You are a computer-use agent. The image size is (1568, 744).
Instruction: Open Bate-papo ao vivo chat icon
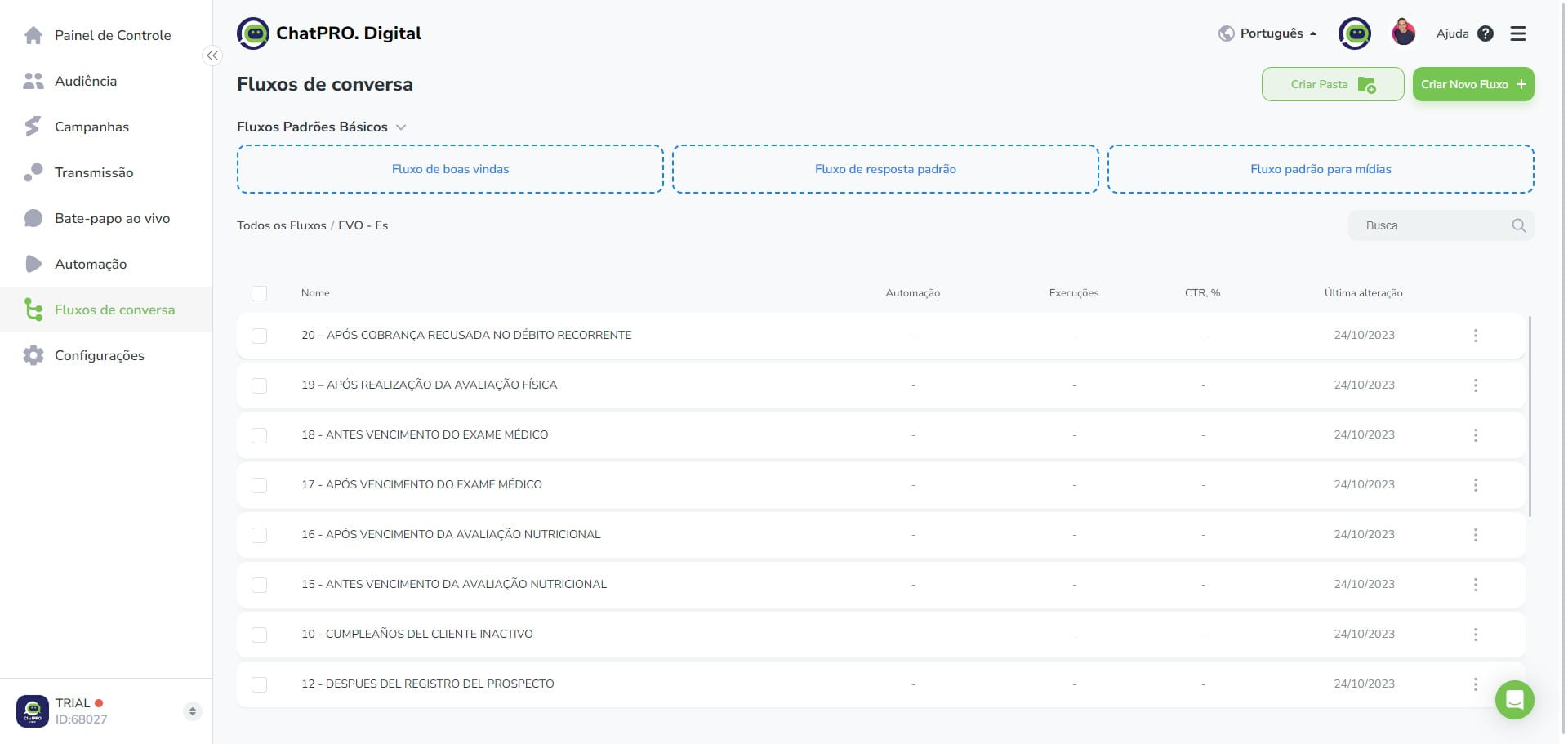click(x=33, y=218)
